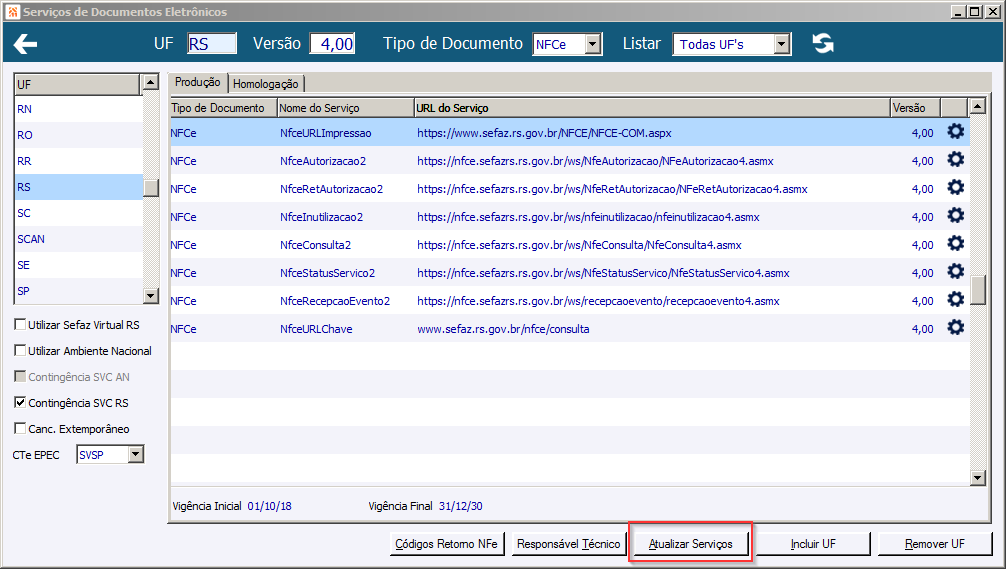This screenshot has width=1006, height=569.
Task: Click the Atualizar Serviços button
Action: click(x=690, y=544)
